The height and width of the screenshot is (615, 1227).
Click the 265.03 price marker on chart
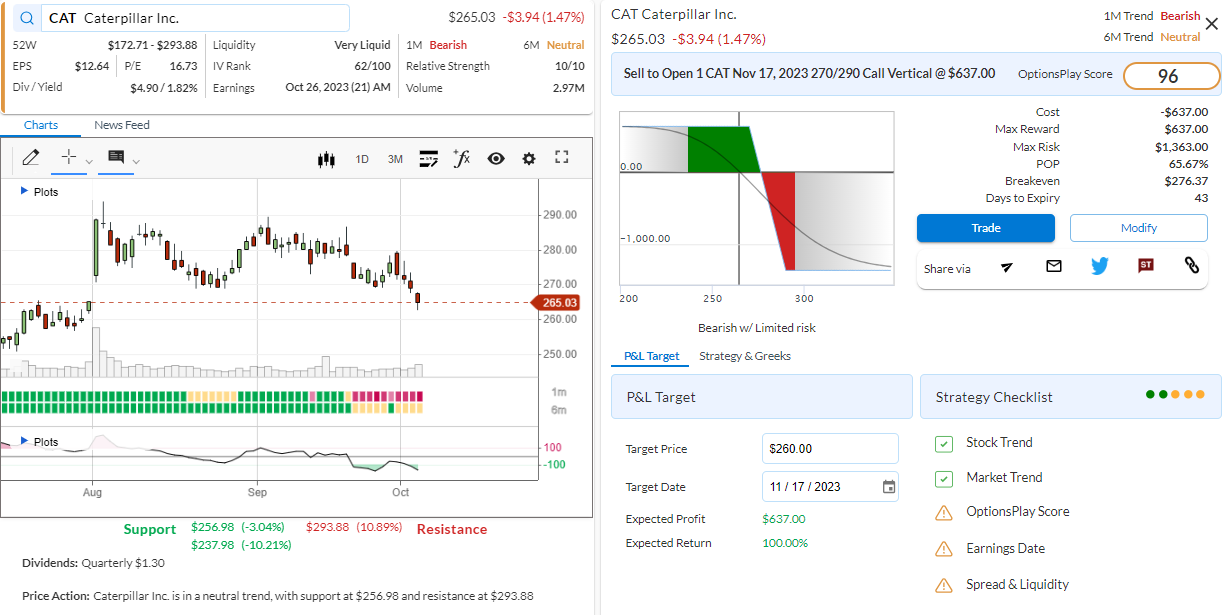[559, 302]
